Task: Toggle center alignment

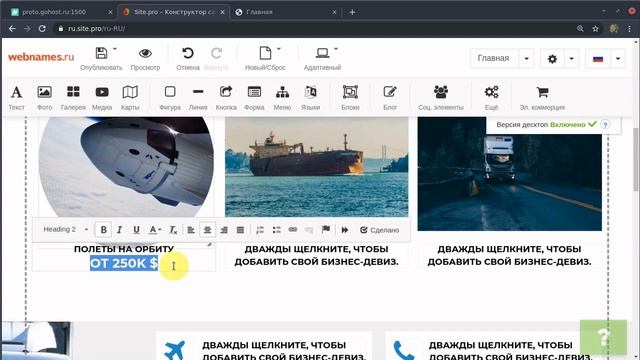Action: 207,230
